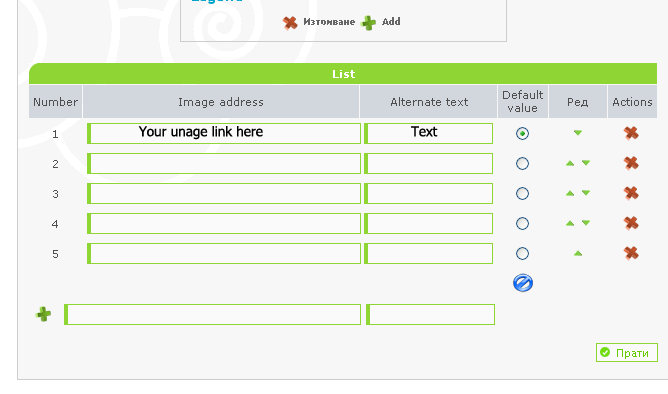Select row 1 as default value
The image size is (668, 394).
522,133
